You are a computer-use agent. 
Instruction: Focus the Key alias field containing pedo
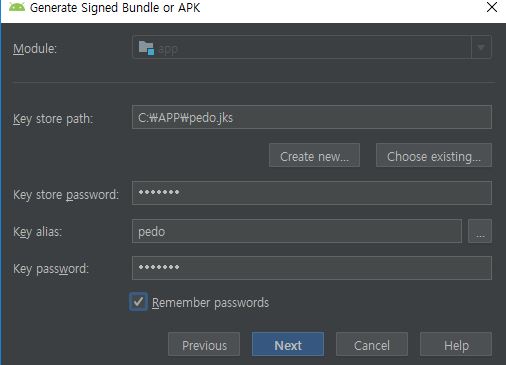coord(297,231)
